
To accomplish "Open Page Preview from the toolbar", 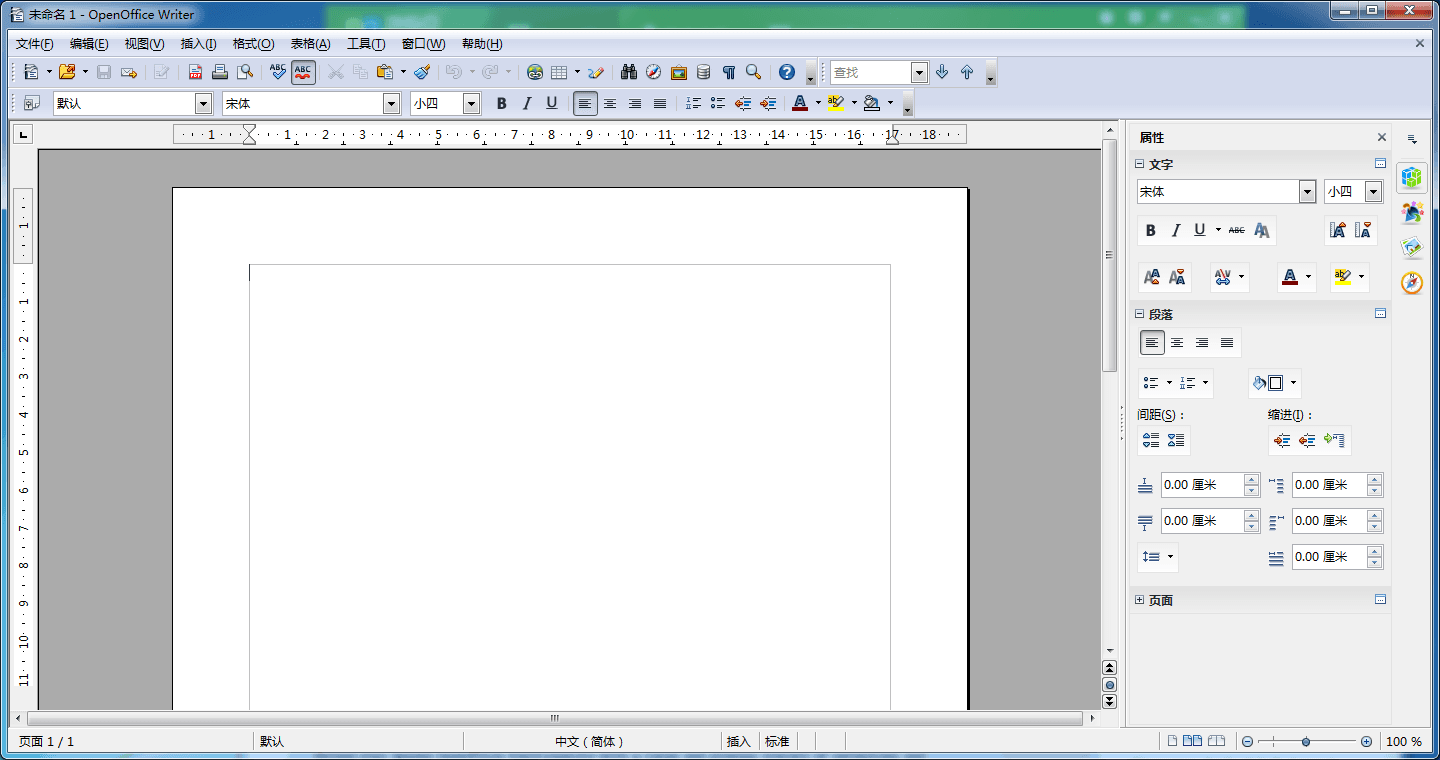I will coord(244,72).
